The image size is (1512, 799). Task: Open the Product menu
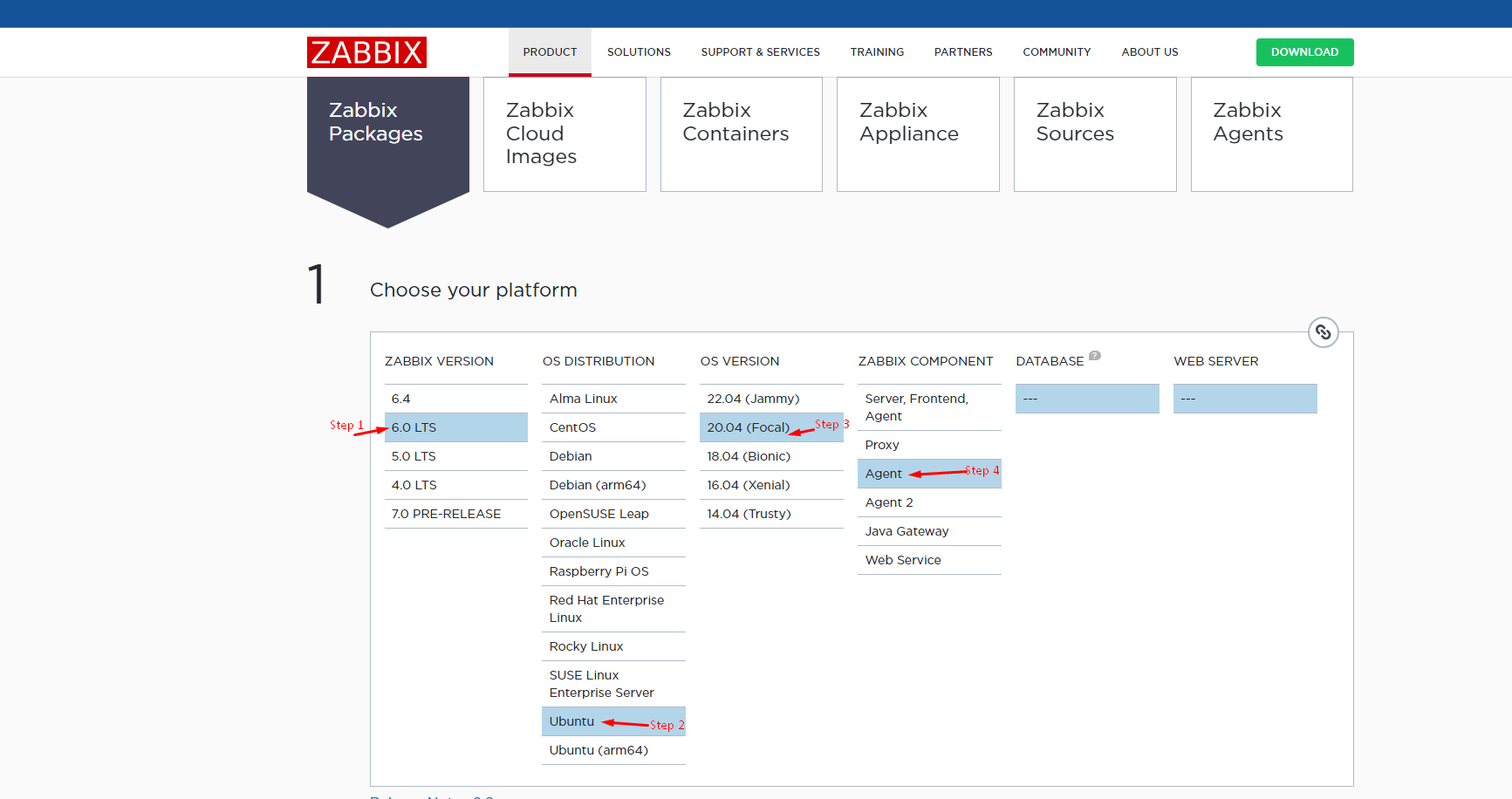[550, 52]
